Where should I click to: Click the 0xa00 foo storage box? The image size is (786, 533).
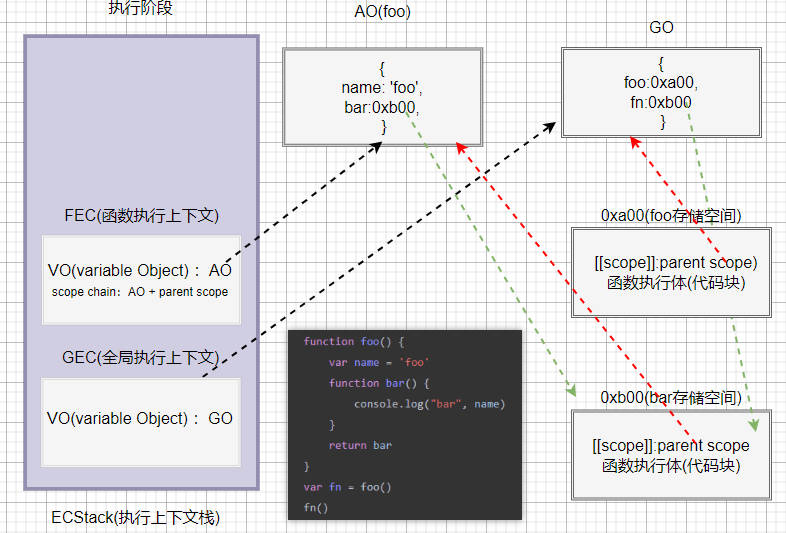(671, 272)
